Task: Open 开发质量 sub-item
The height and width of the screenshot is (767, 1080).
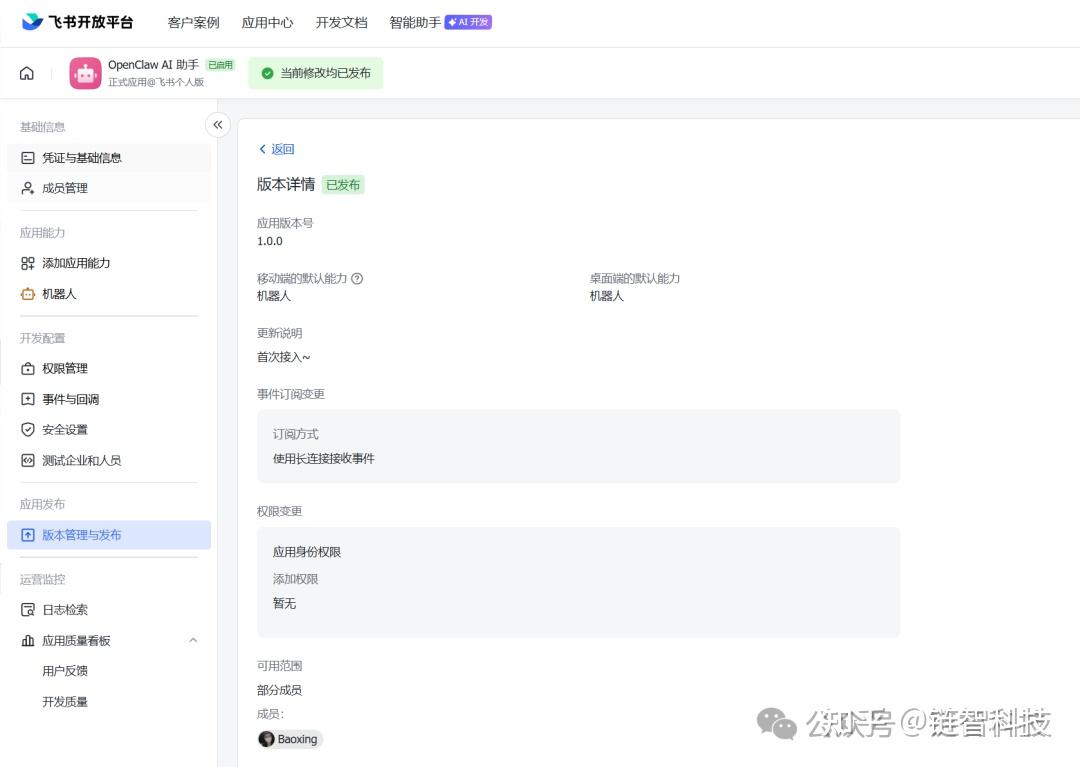Action: 65,702
